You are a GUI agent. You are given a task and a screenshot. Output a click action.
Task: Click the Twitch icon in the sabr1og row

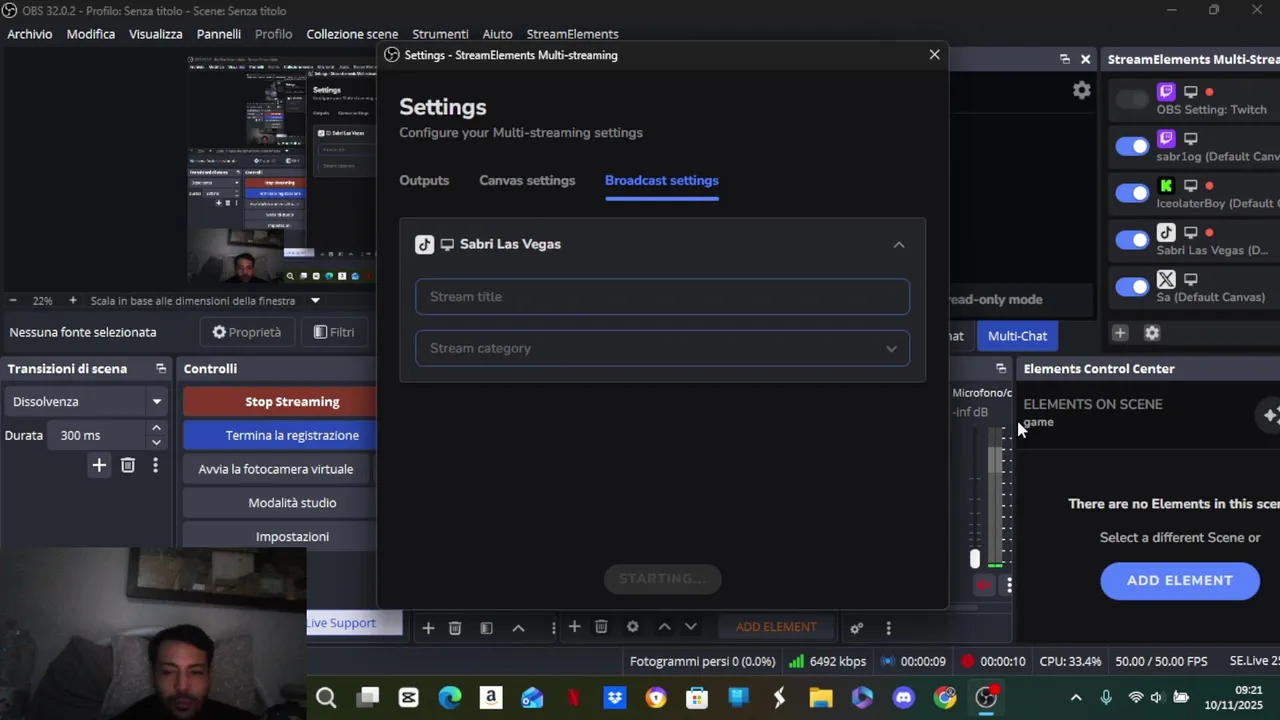tap(1166, 138)
